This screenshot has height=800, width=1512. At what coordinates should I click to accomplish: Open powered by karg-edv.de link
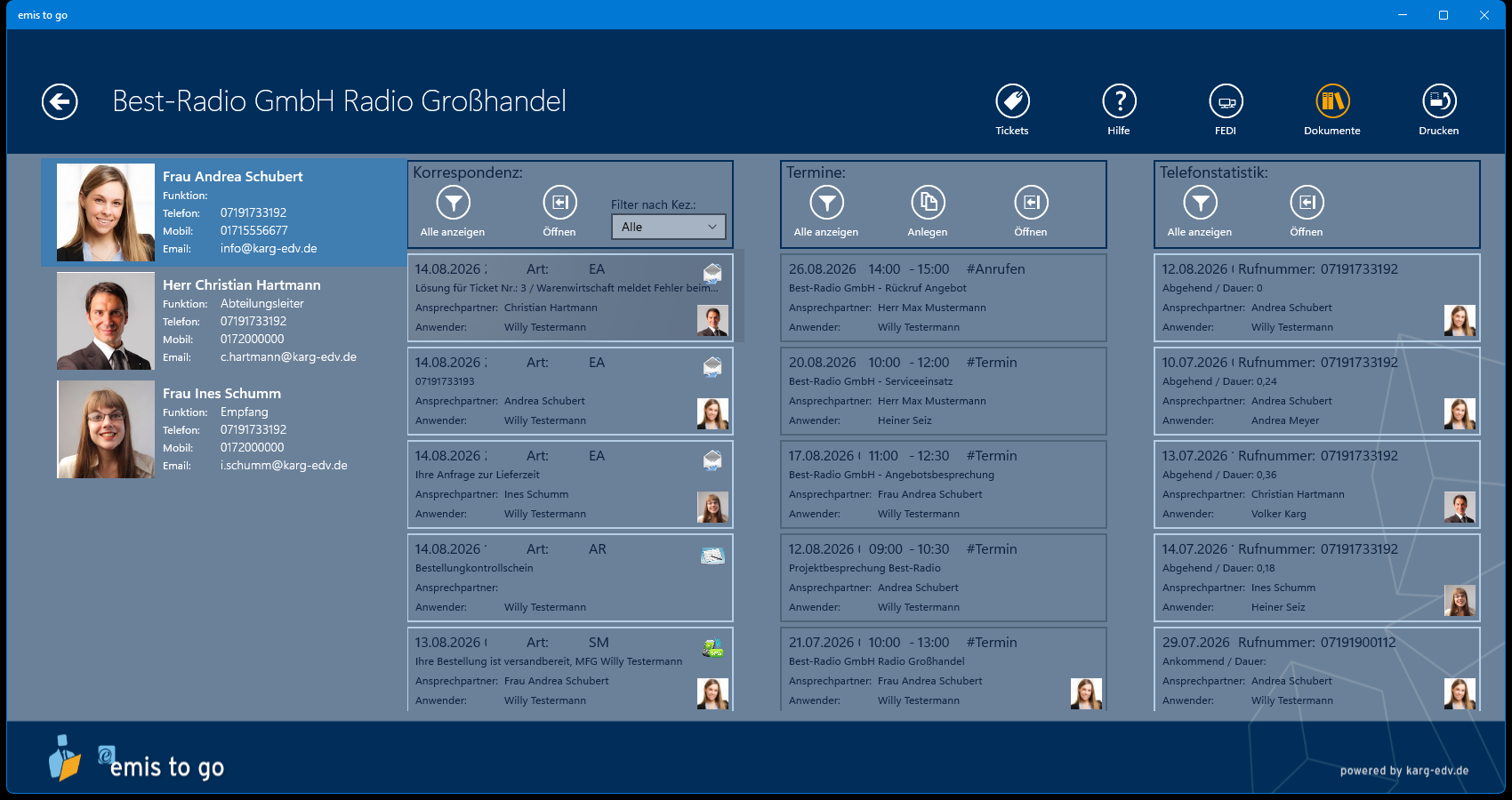(x=1404, y=771)
